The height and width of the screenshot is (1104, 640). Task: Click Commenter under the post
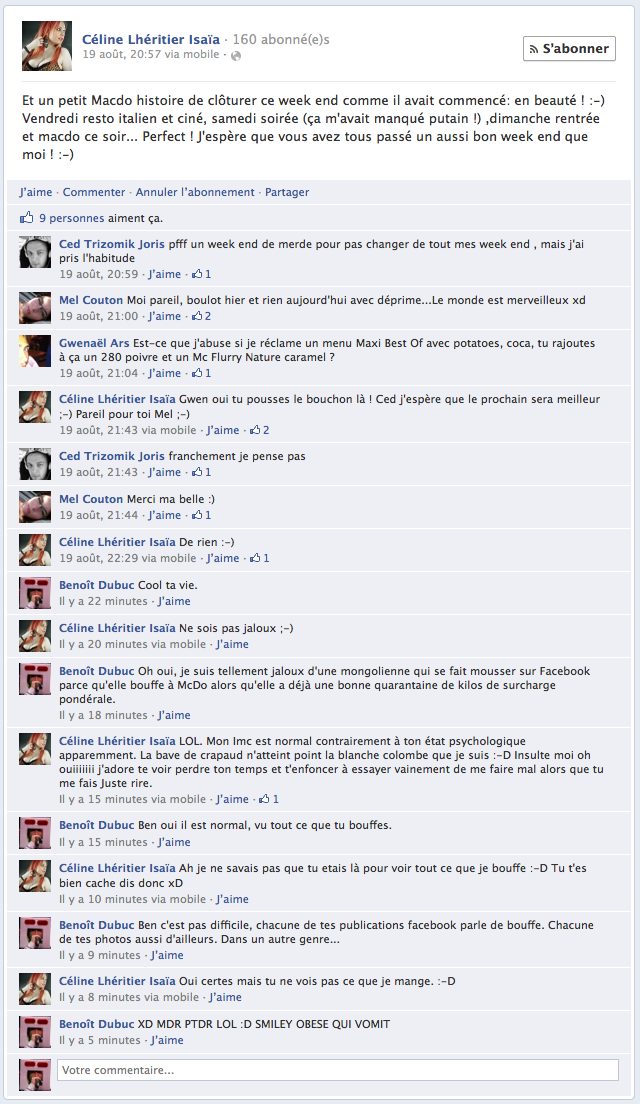pyautogui.click(x=94, y=192)
